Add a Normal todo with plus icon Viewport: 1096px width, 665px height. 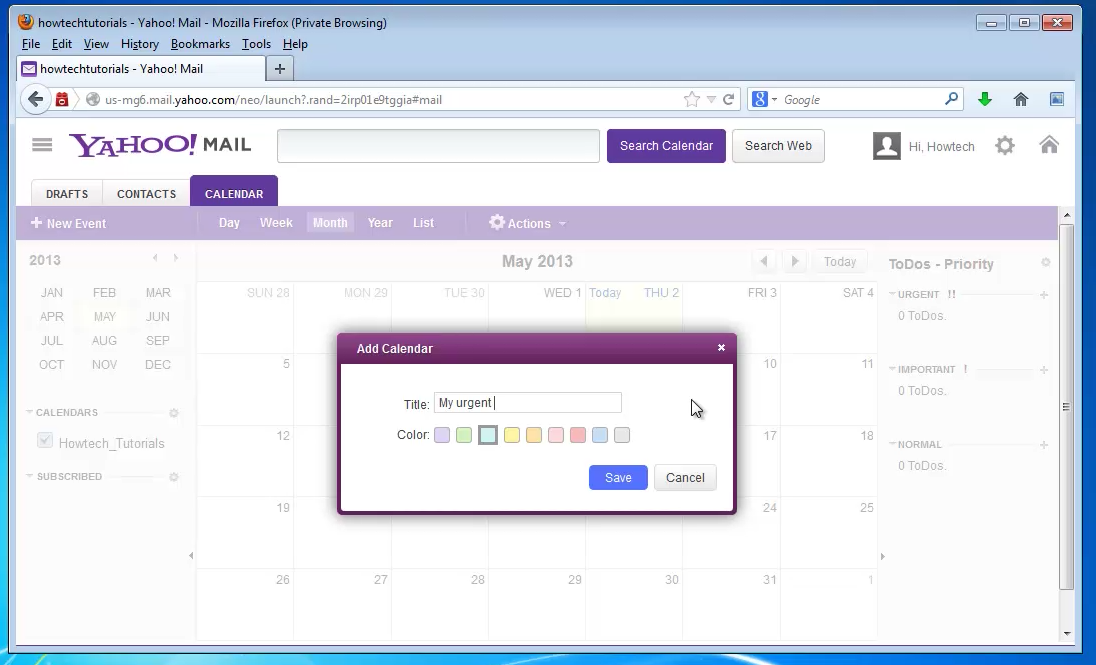point(1044,445)
